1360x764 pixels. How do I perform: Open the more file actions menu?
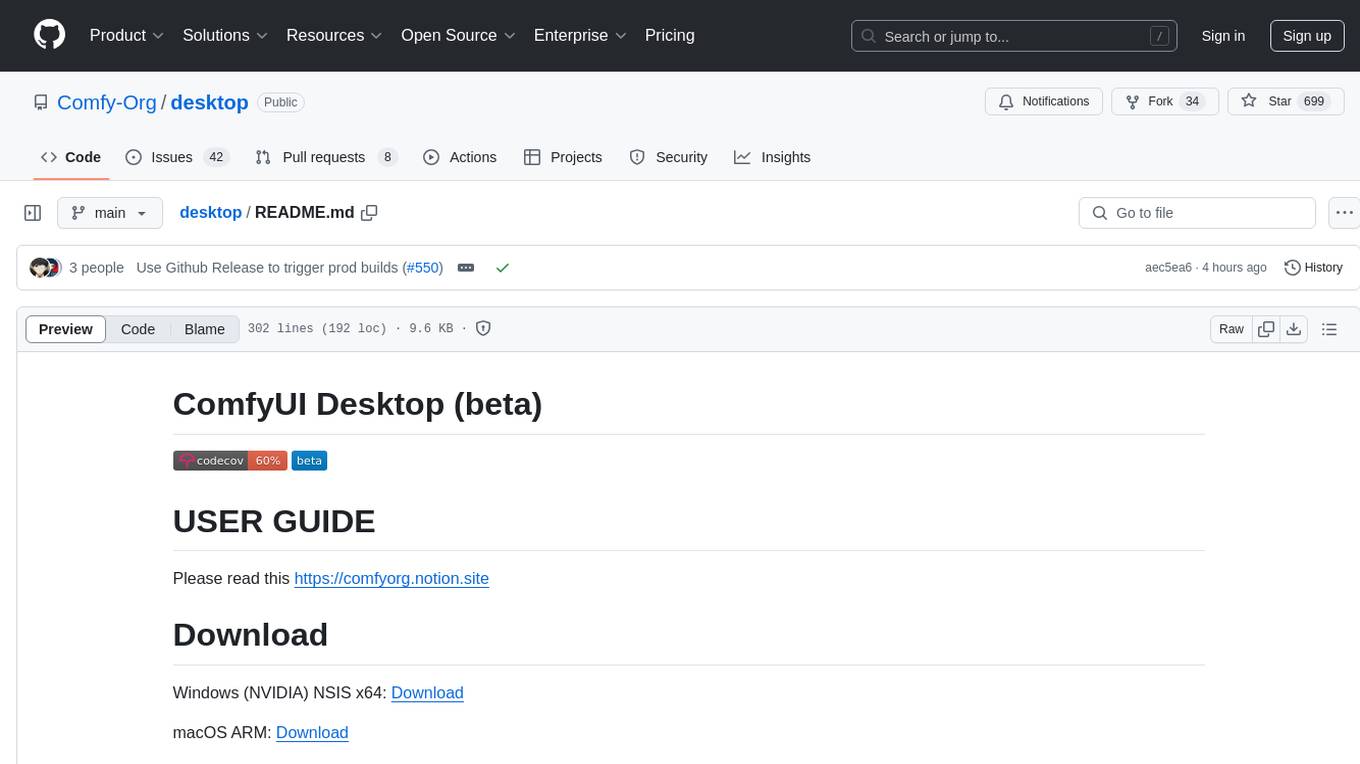click(1343, 213)
